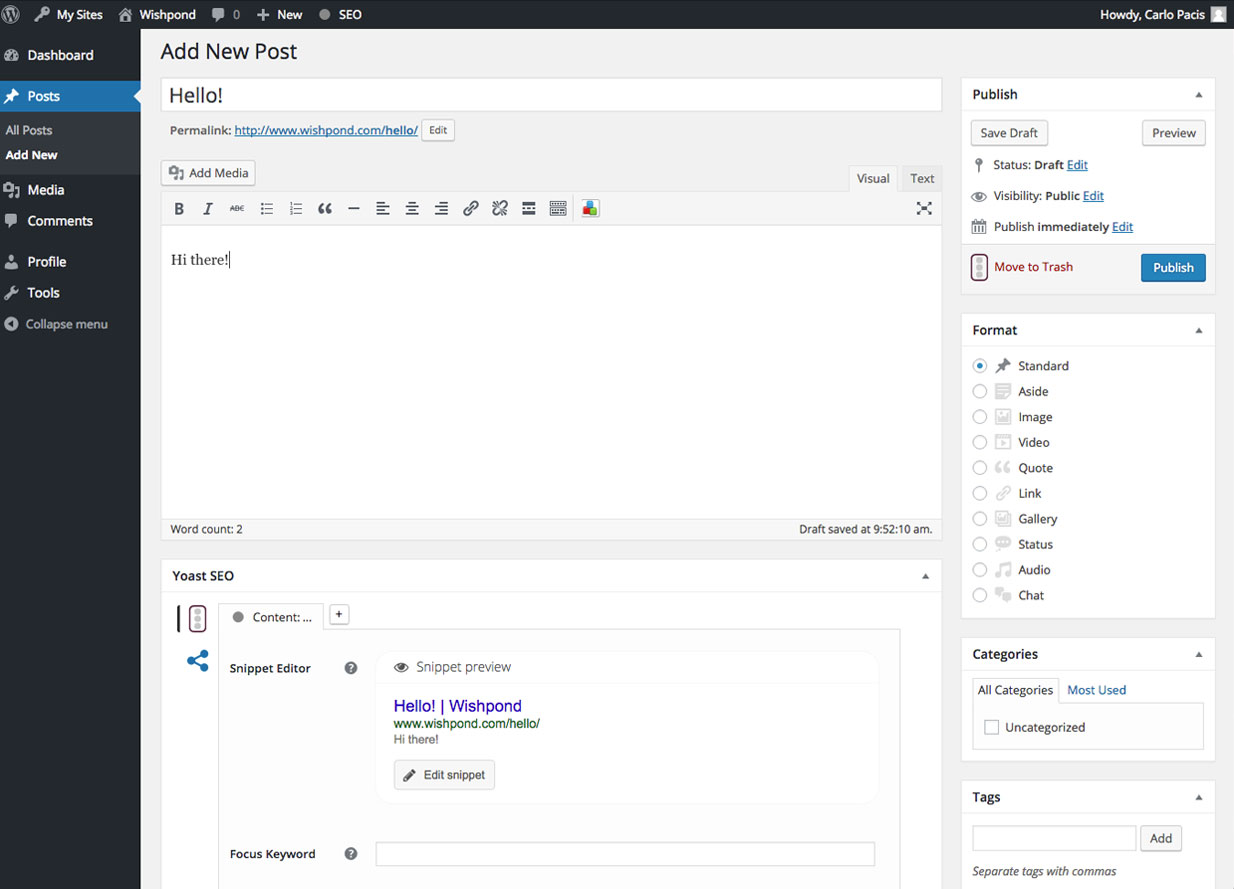
Task: Collapse the Tags panel
Action: point(1198,797)
